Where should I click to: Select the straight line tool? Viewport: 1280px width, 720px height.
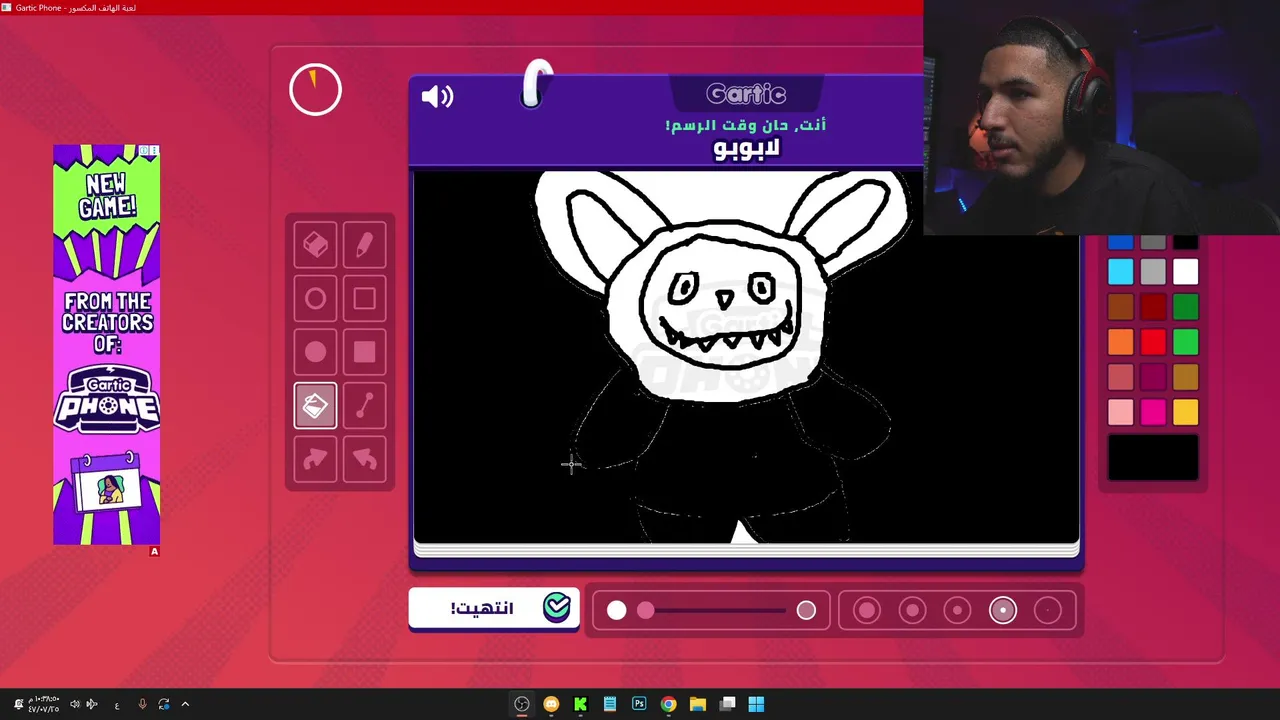[x=364, y=406]
